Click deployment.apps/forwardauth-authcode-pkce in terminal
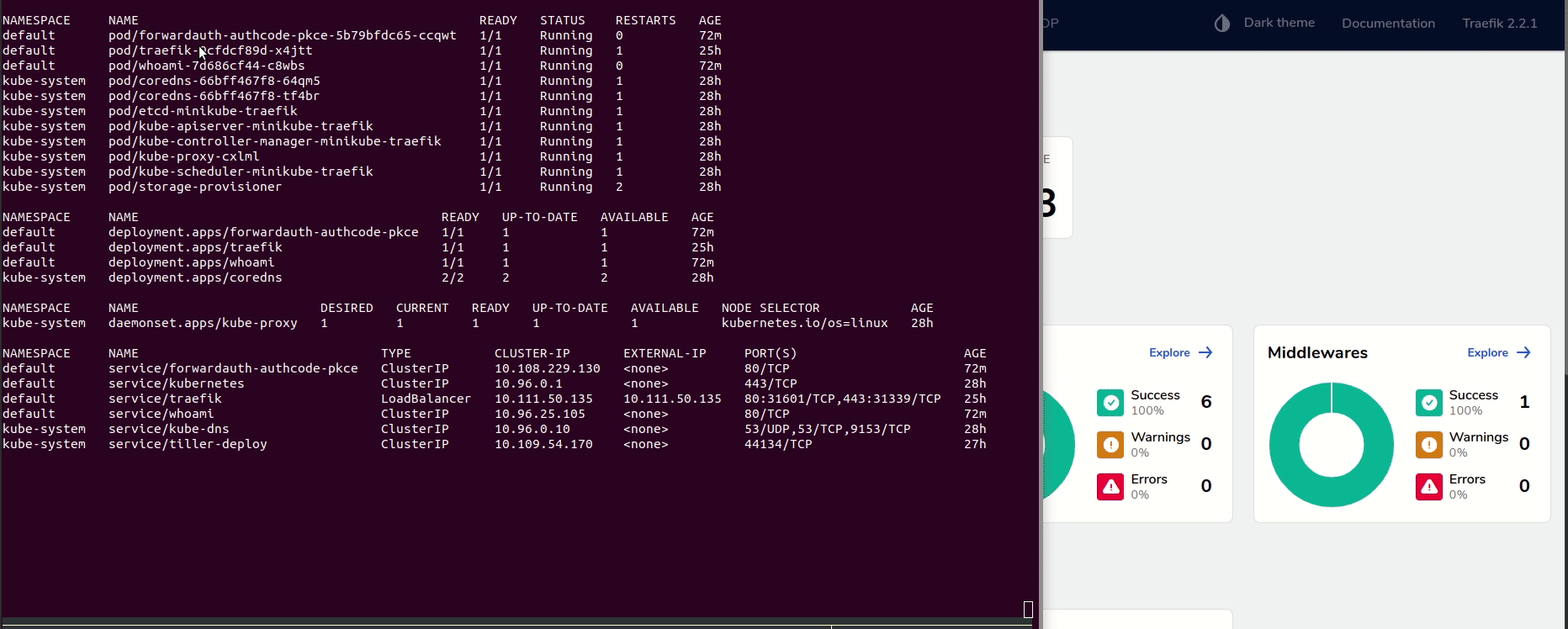The image size is (1568, 629). (x=263, y=232)
